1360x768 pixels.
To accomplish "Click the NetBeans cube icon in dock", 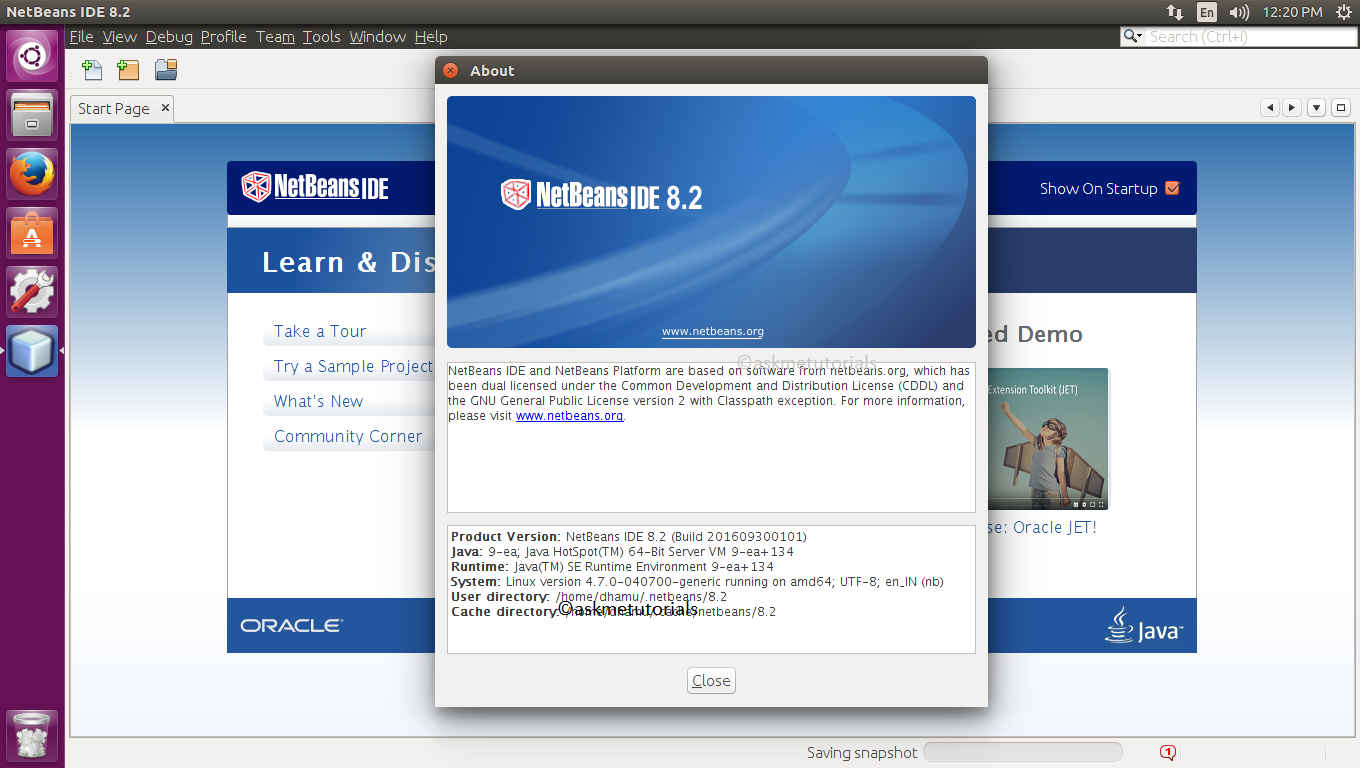I will 32,351.
